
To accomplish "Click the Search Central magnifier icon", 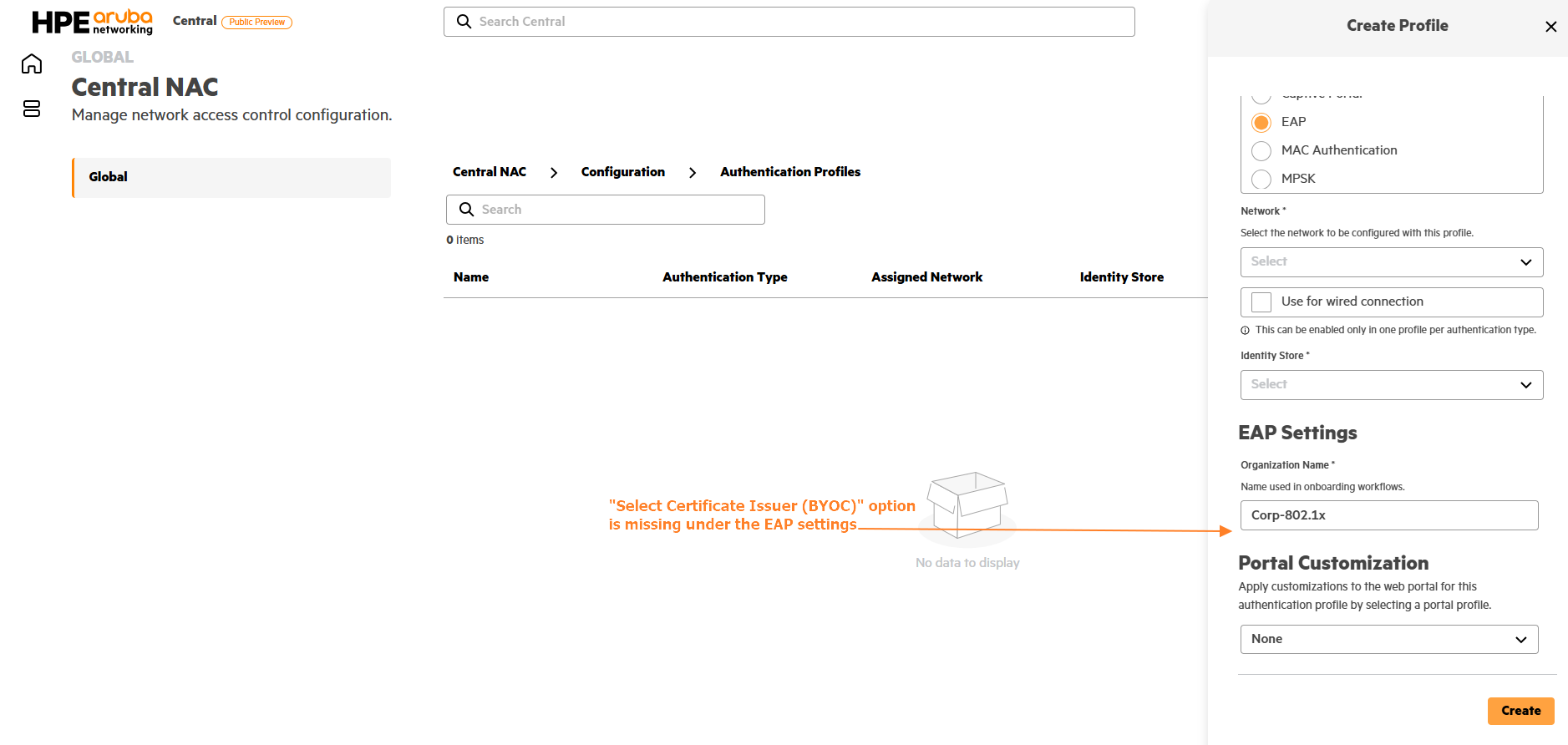I will [464, 22].
